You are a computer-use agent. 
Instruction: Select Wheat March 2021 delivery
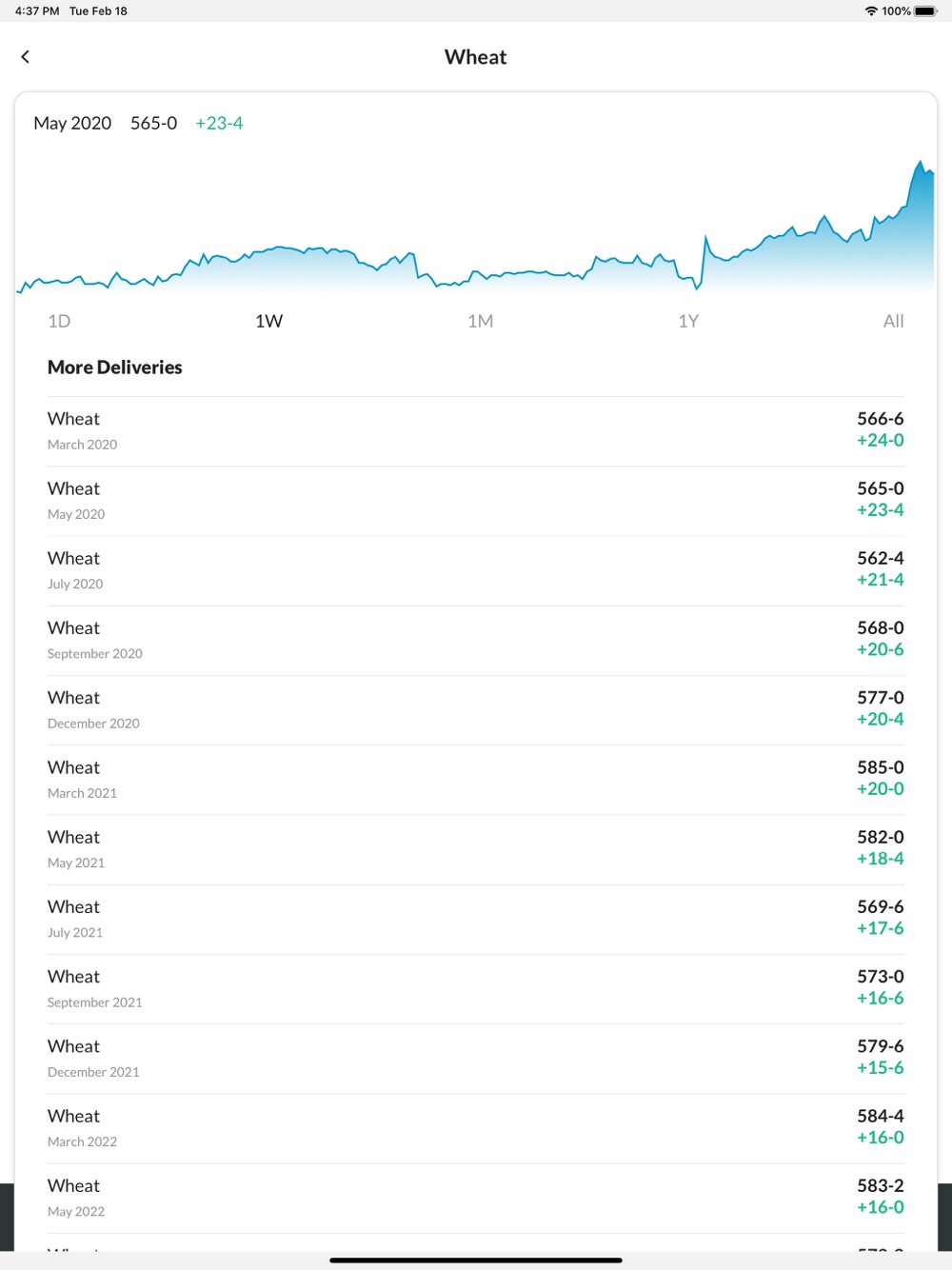point(476,780)
